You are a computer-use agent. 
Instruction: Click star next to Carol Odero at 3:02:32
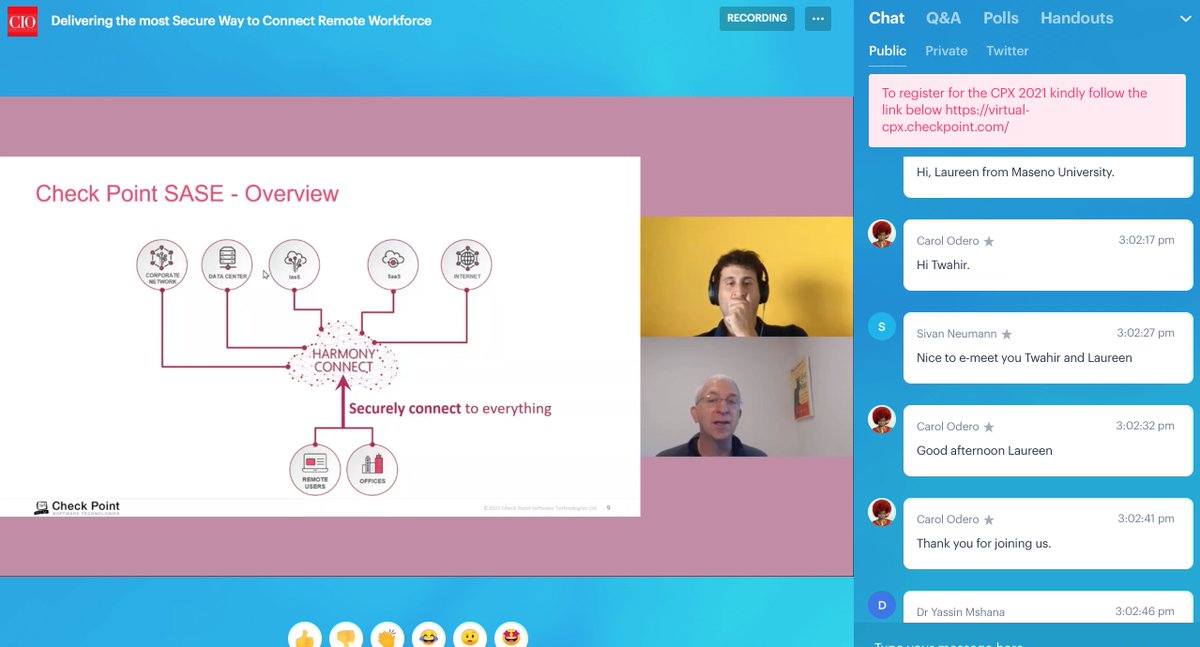point(989,427)
